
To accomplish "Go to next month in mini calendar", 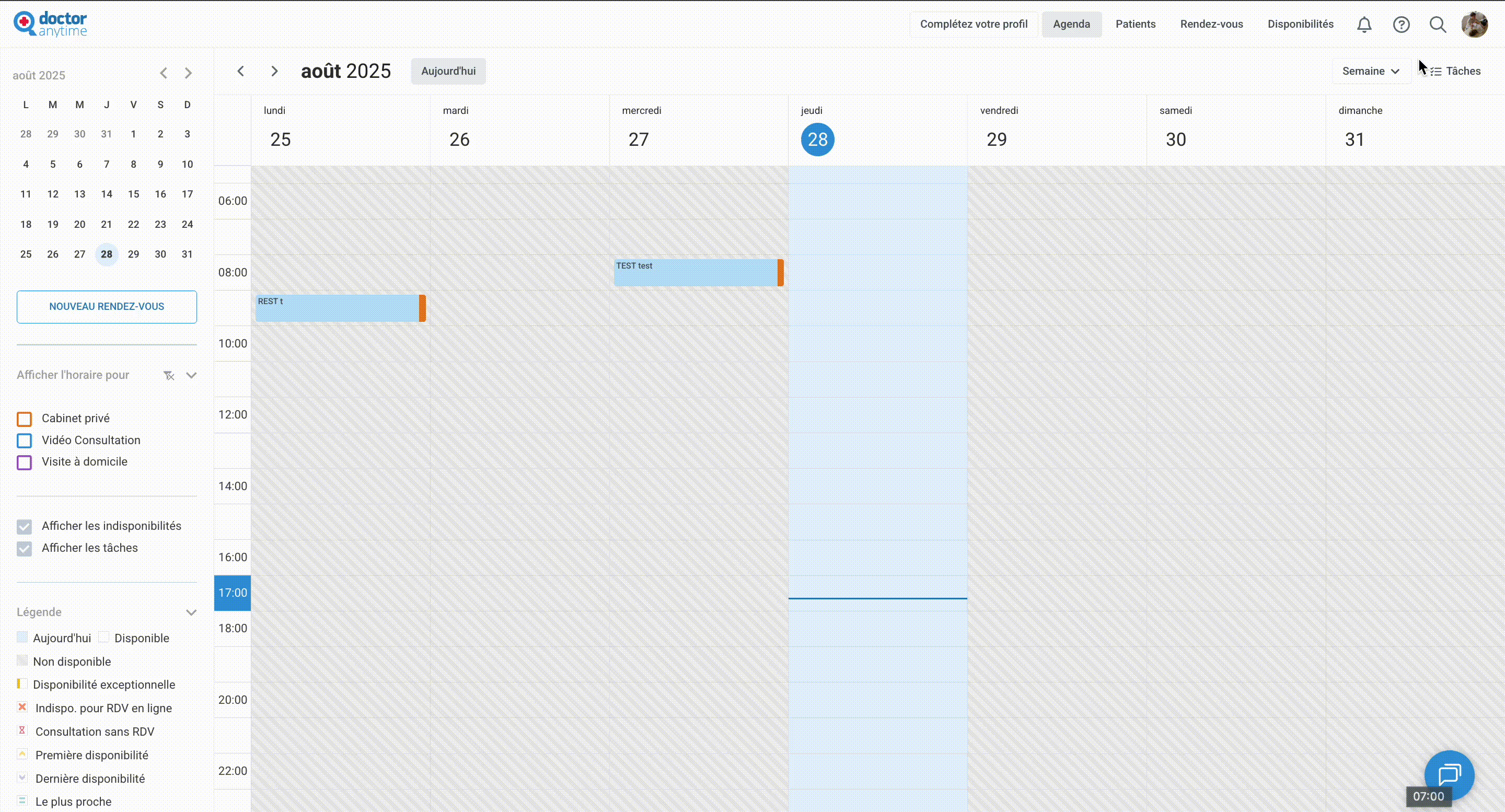I will tap(188, 74).
